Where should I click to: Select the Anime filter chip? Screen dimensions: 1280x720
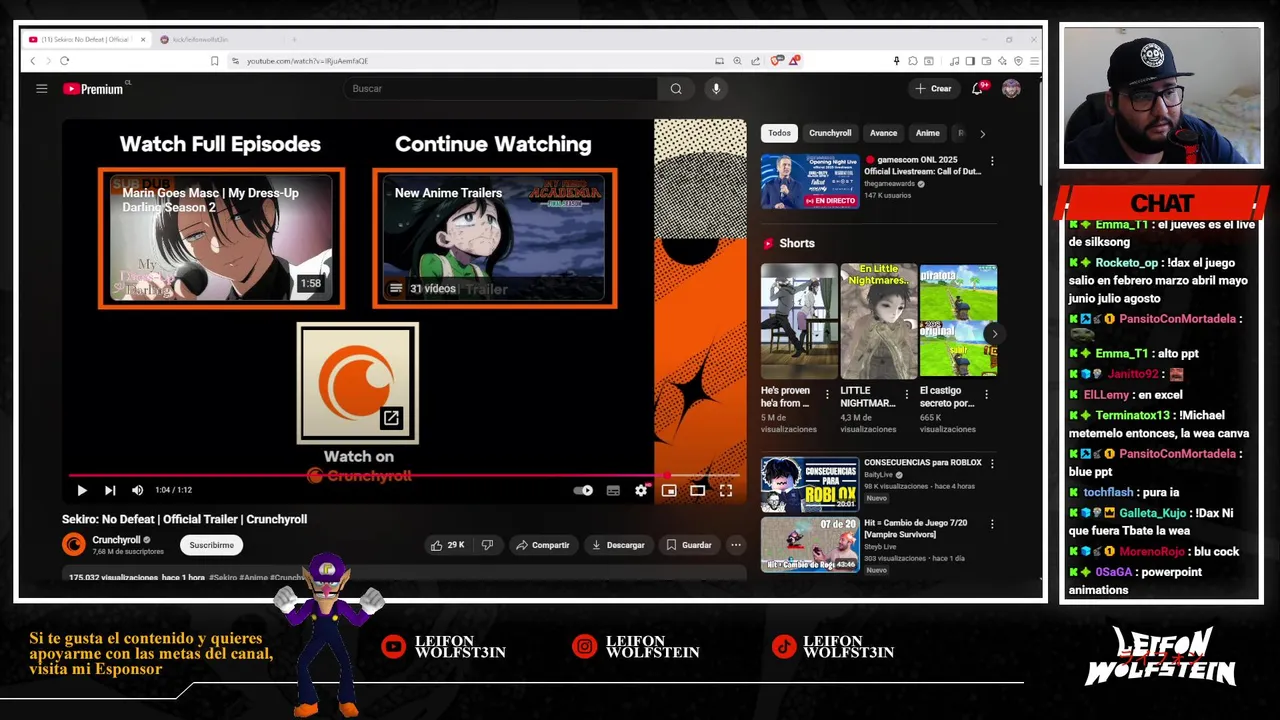pyautogui.click(x=928, y=133)
